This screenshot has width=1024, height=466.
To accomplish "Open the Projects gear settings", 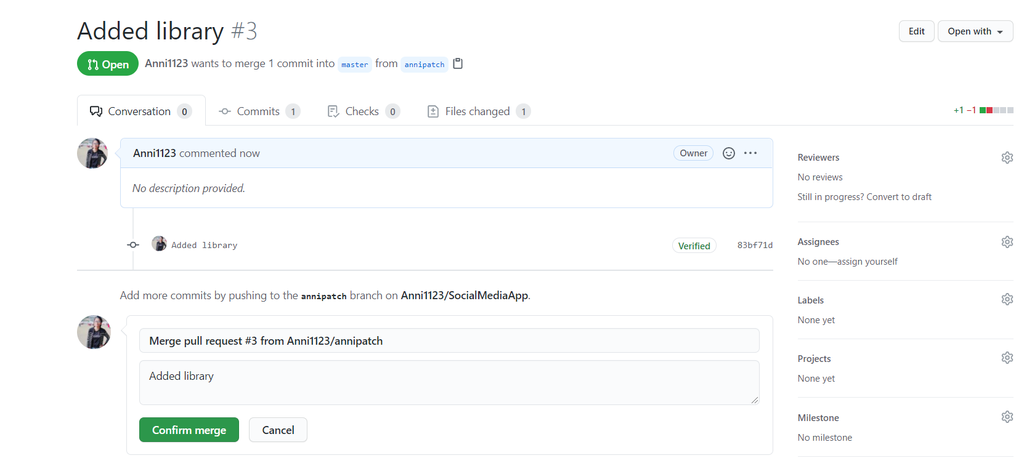I will (x=1007, y=358).
